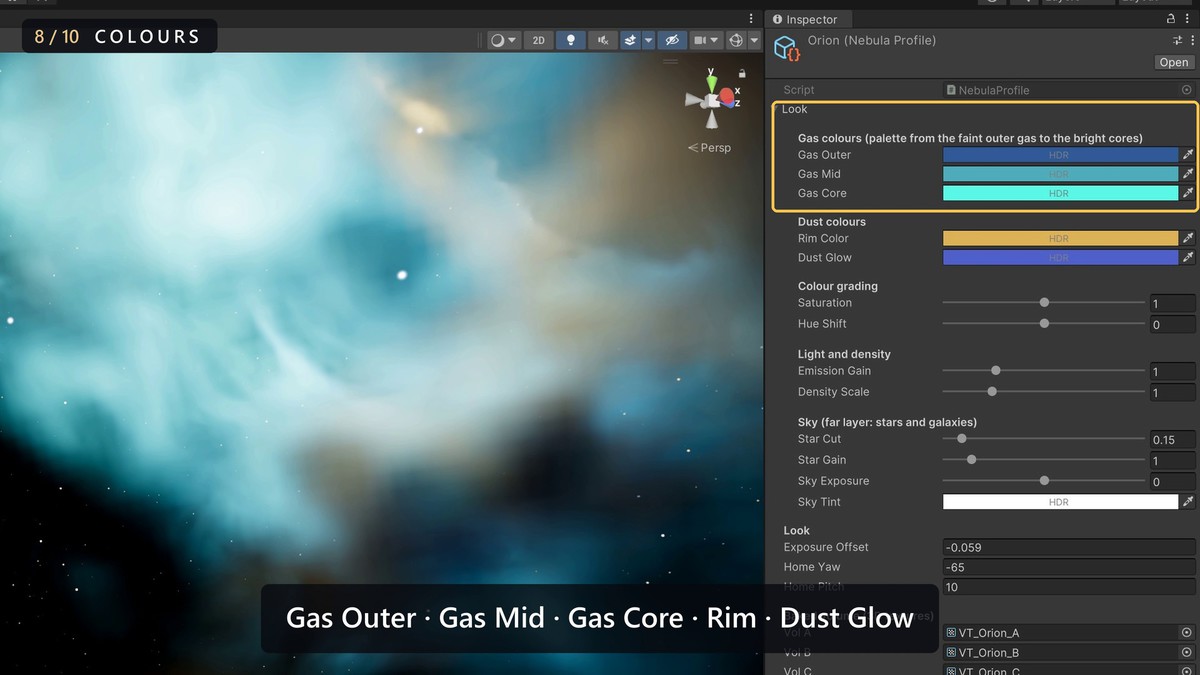Pick Gas Core colour with eyedropper

click(1188, 193)
